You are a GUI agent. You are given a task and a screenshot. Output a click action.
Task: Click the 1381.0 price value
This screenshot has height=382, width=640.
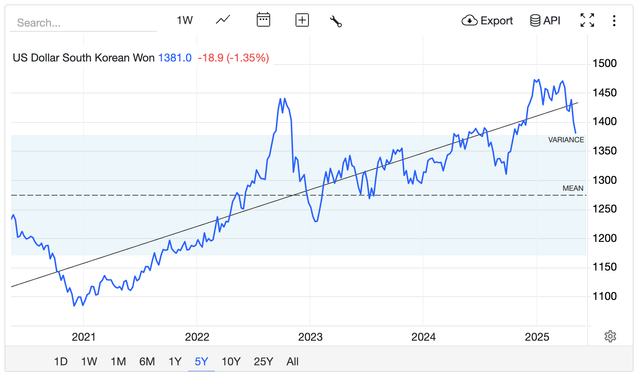(175, 58)
